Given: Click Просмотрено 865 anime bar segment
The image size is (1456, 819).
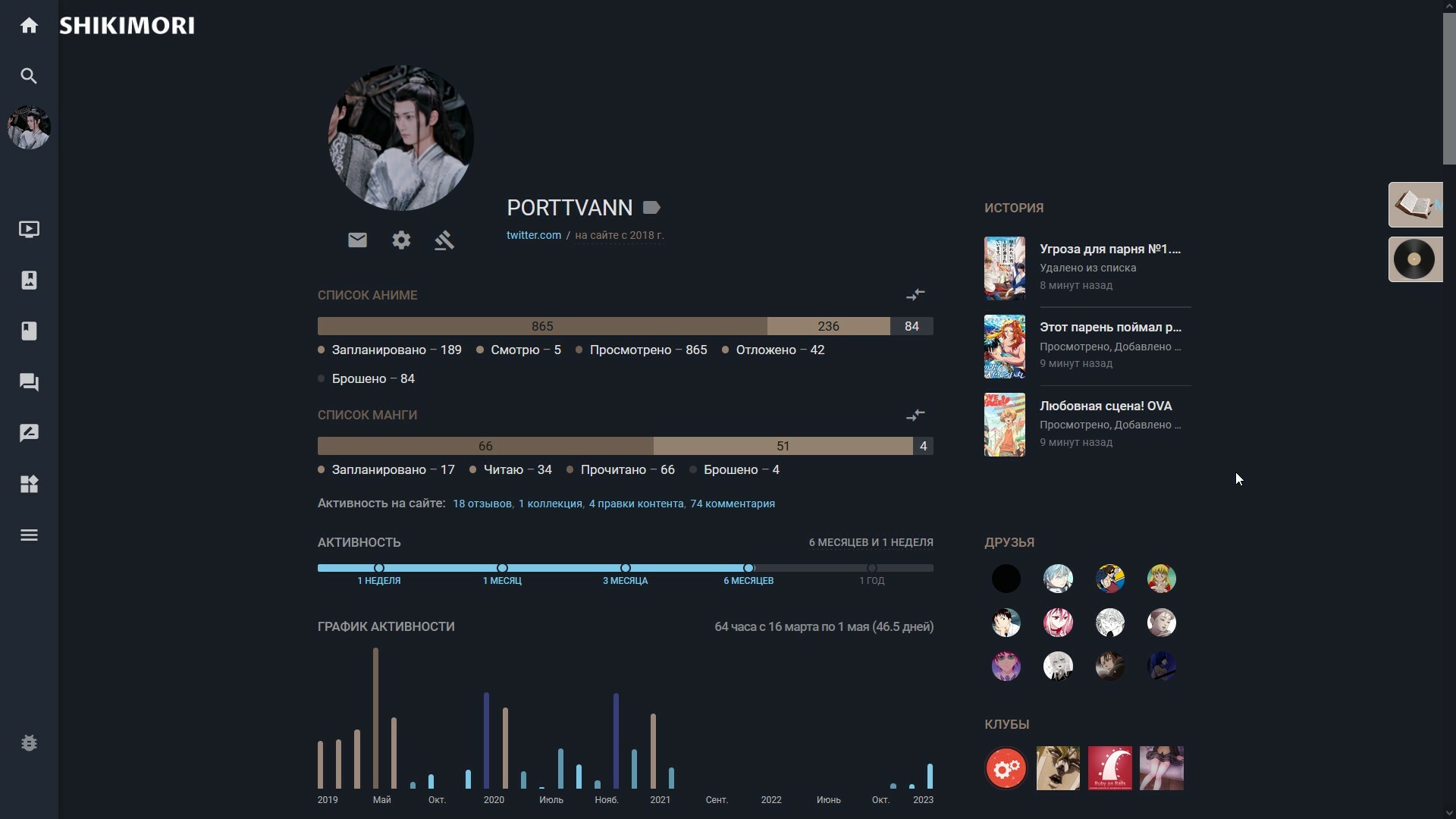Looking at the screenshot, I should 541,326.
